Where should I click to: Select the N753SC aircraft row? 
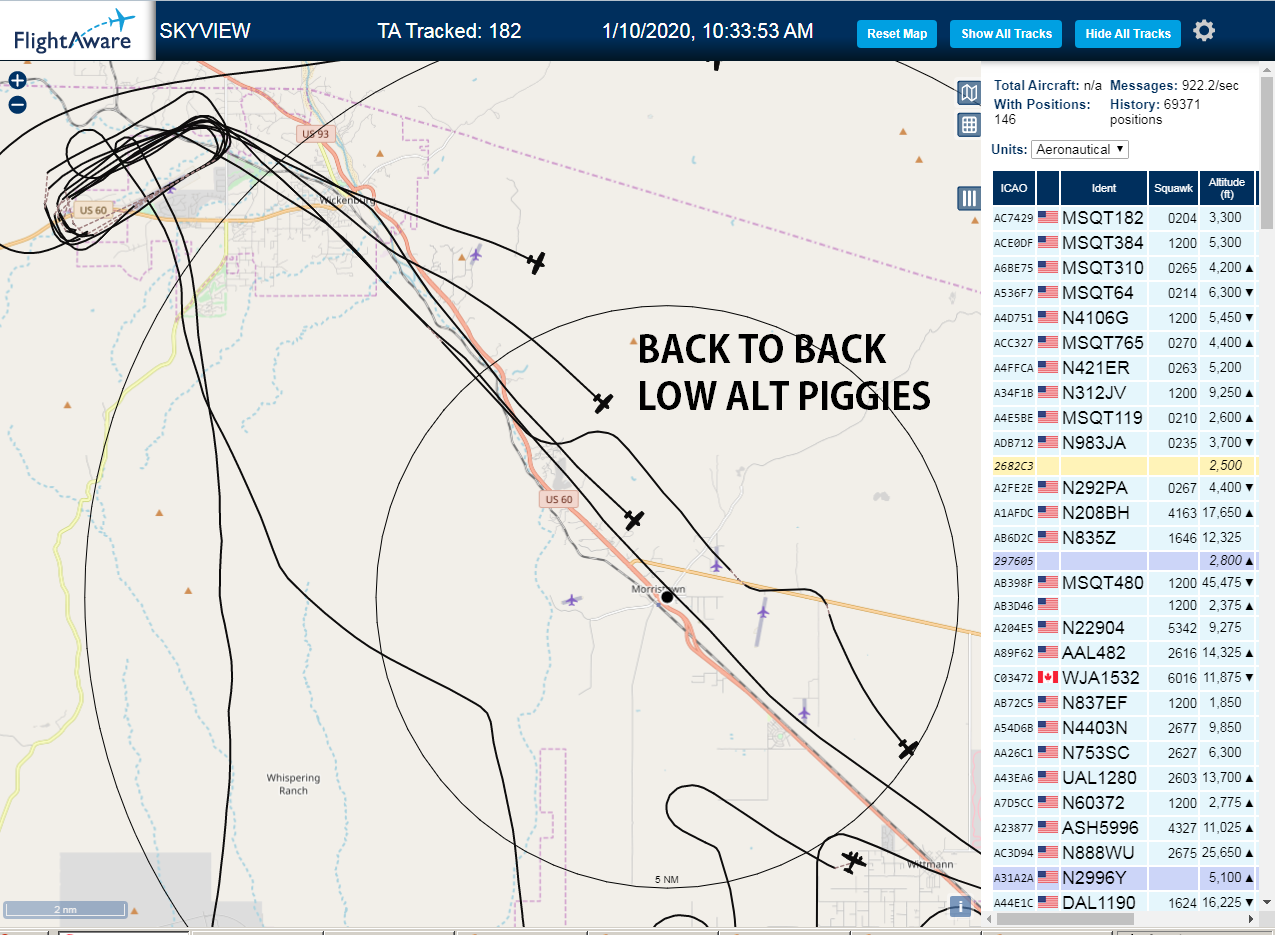click(x=1125, y=752)
